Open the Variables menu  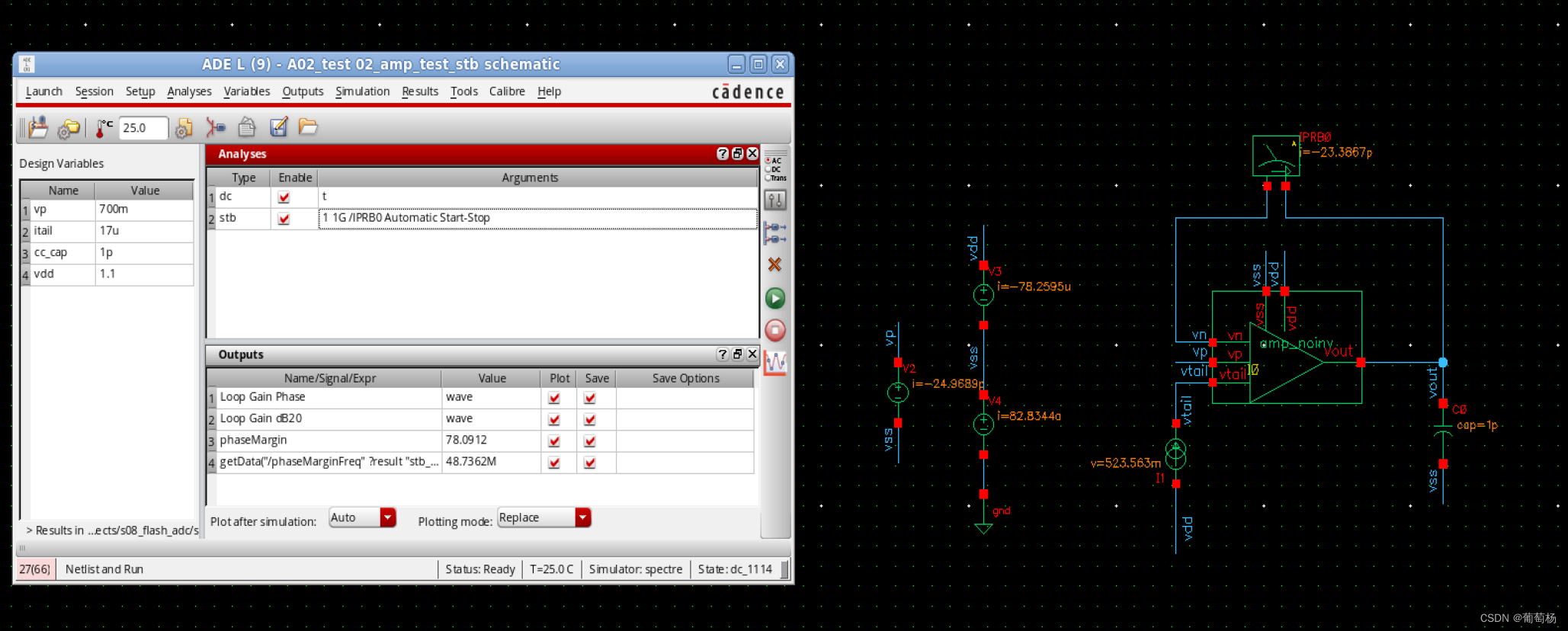click(247, 91)
